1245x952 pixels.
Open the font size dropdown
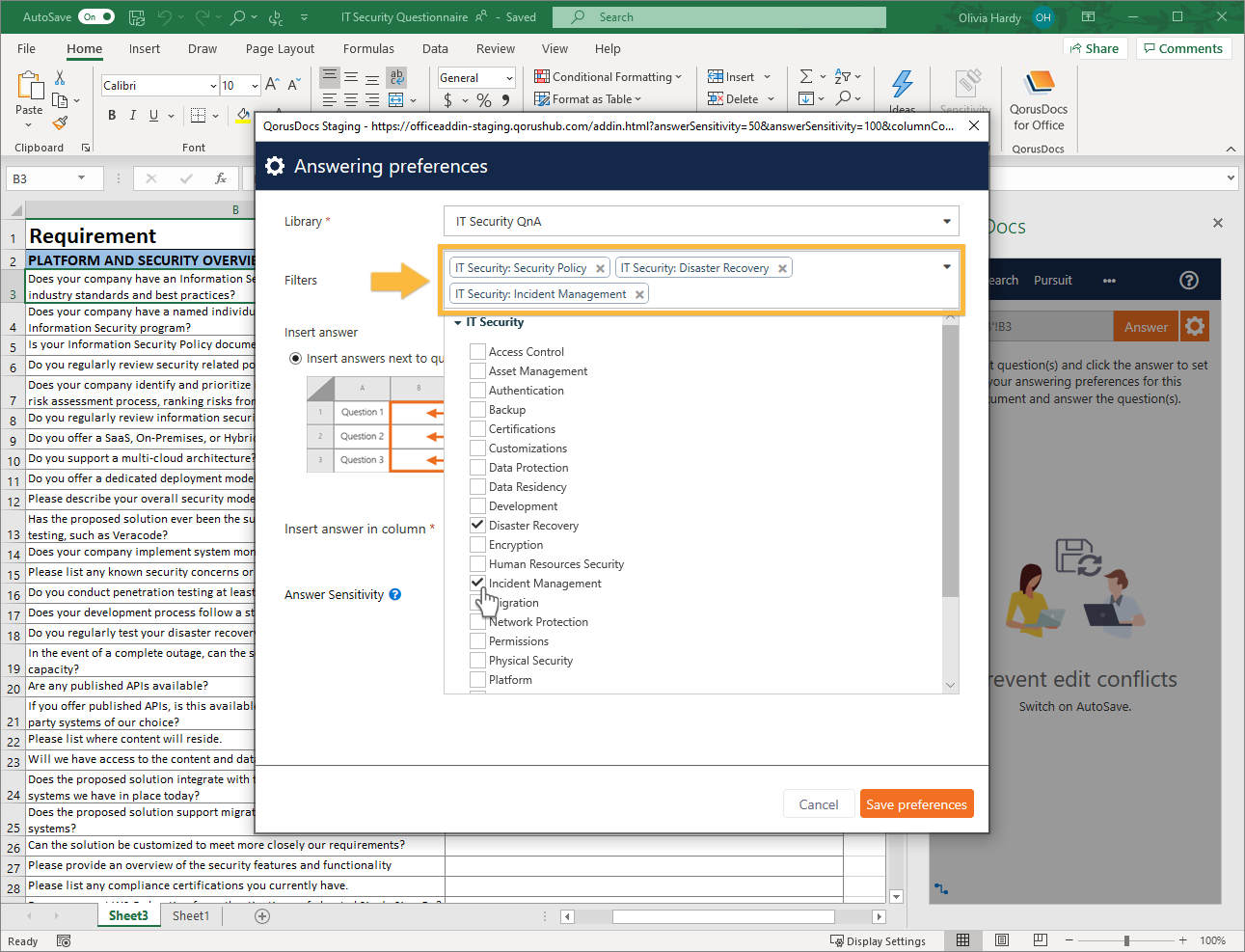(x=255, y=86)
